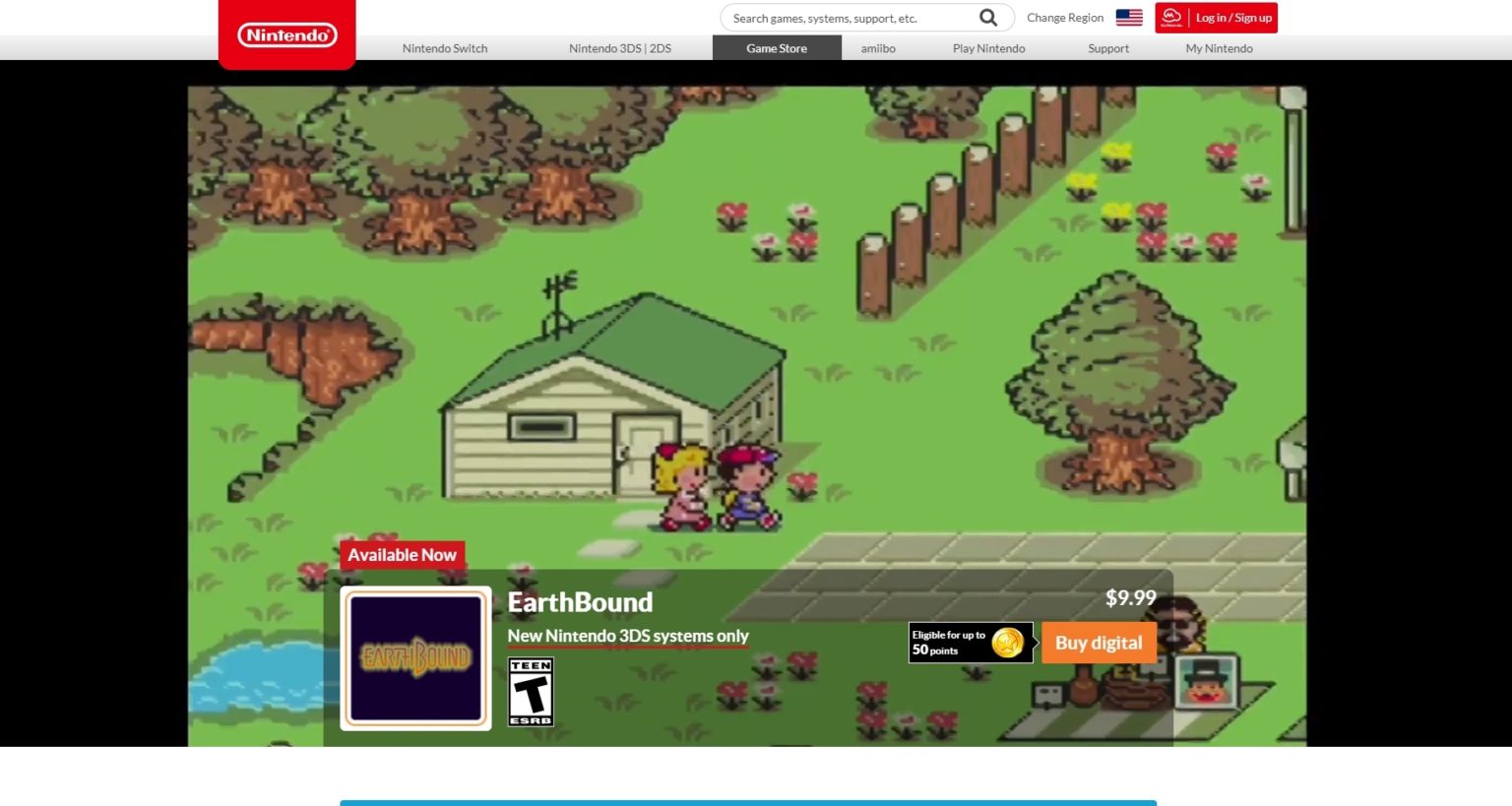The height and width of the screenshot is (806, 1512).
Task: Open the My Nintendo menu item
Action: point(1219,48)
